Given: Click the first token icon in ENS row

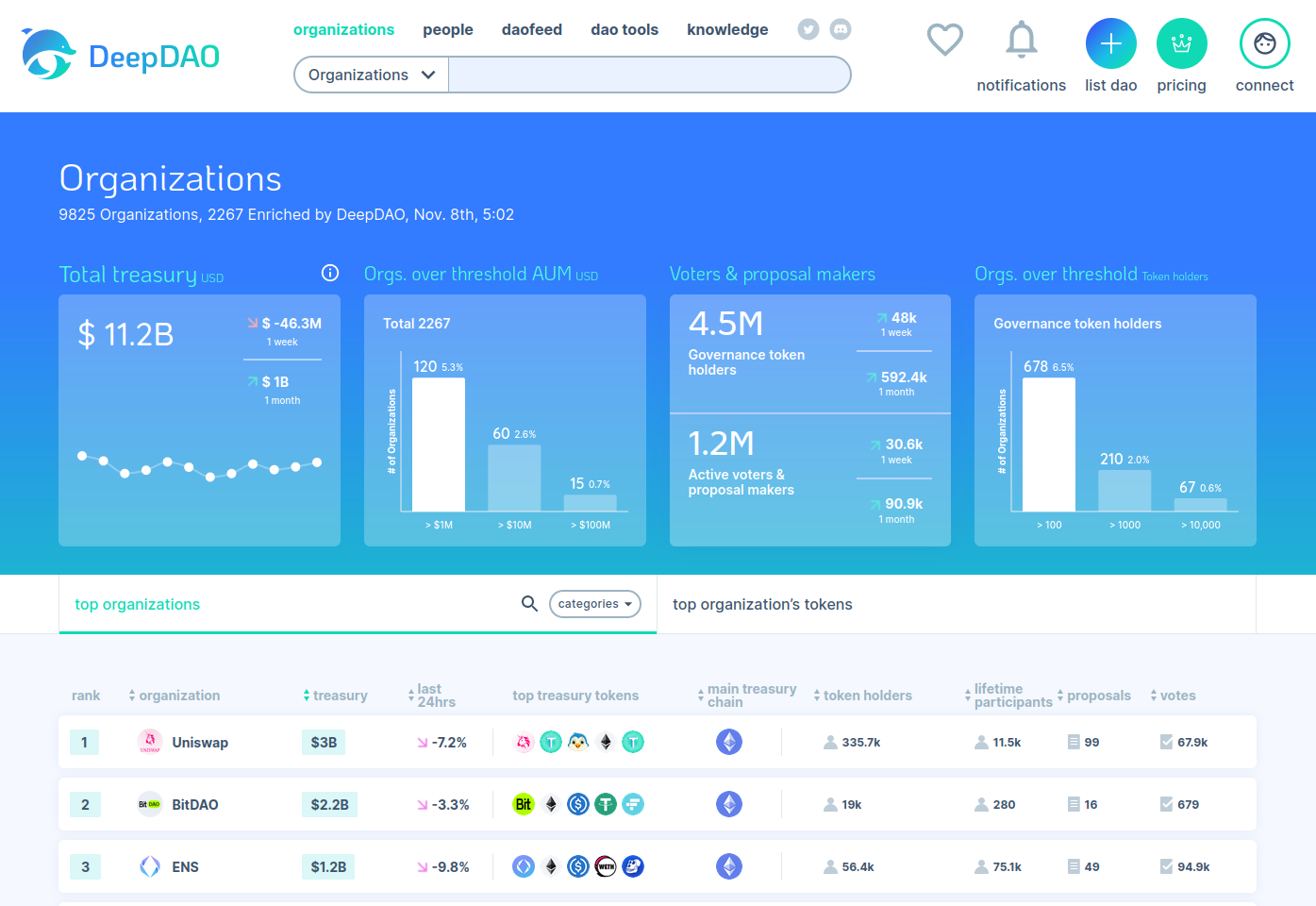Looking at the screenshot, I should 524,866.
